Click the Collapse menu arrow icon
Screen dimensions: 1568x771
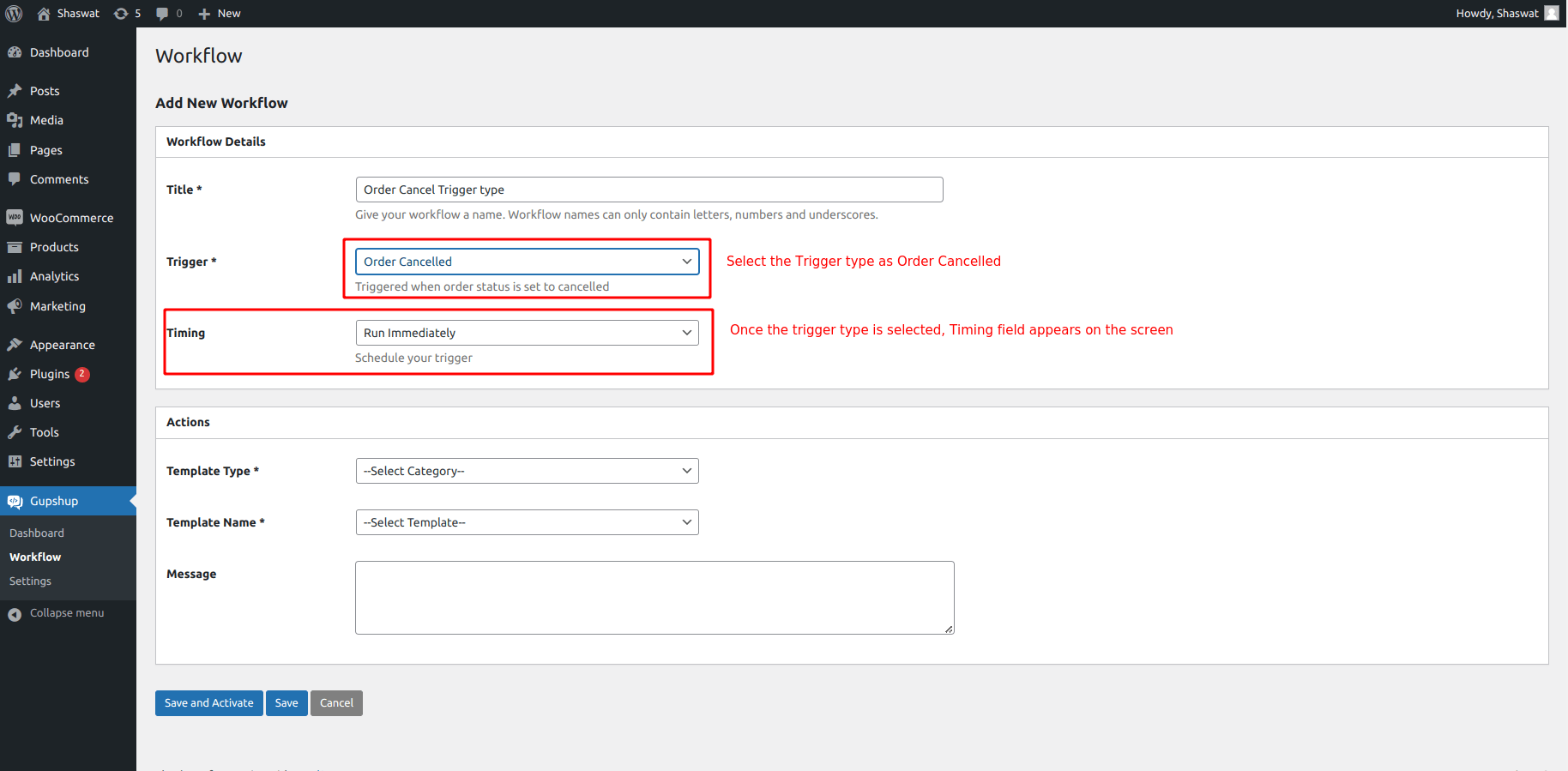coord(15,614)
